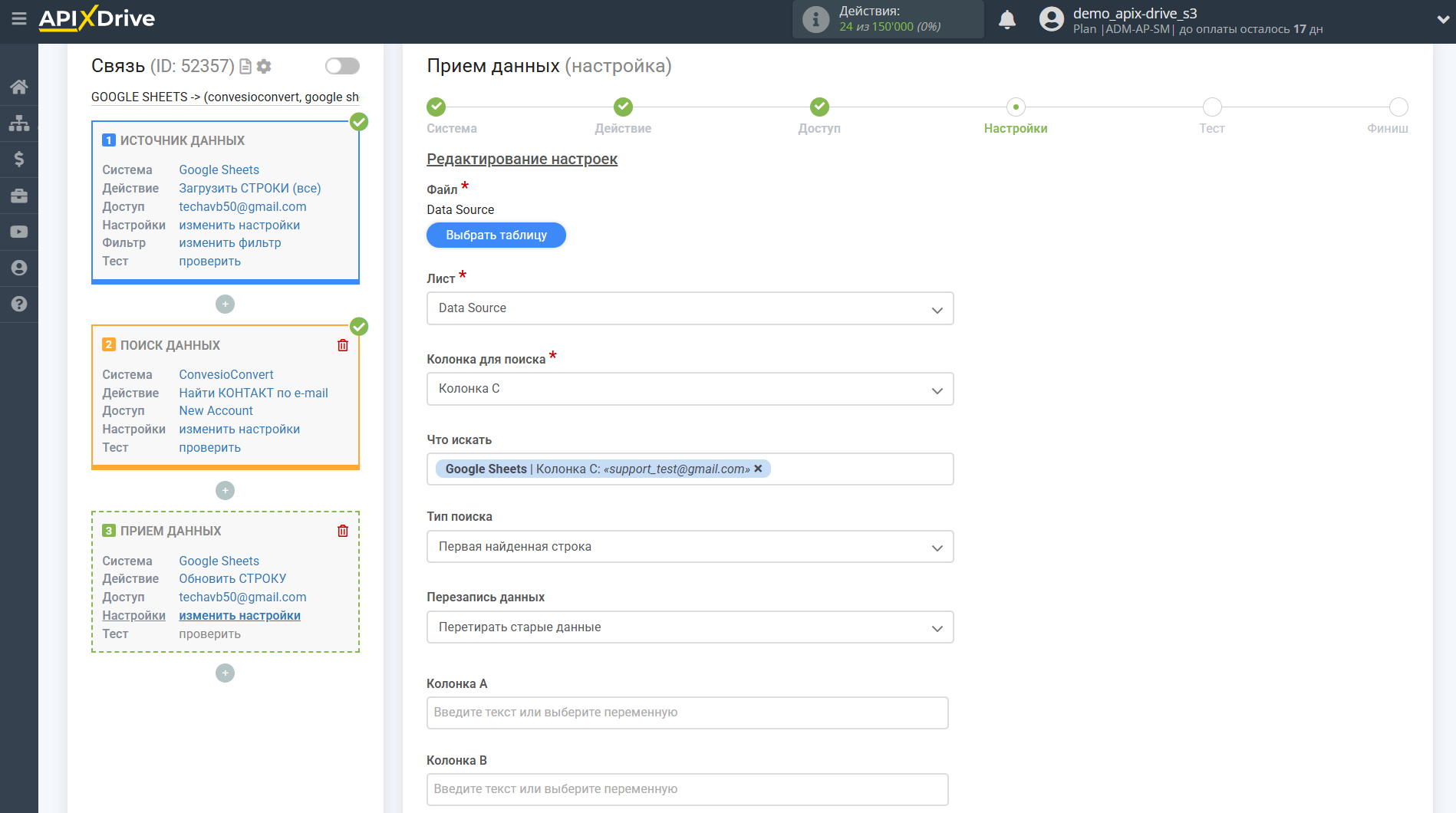
Task: Open the Перезапись данных dropdown
Action: tap(690, 627)
